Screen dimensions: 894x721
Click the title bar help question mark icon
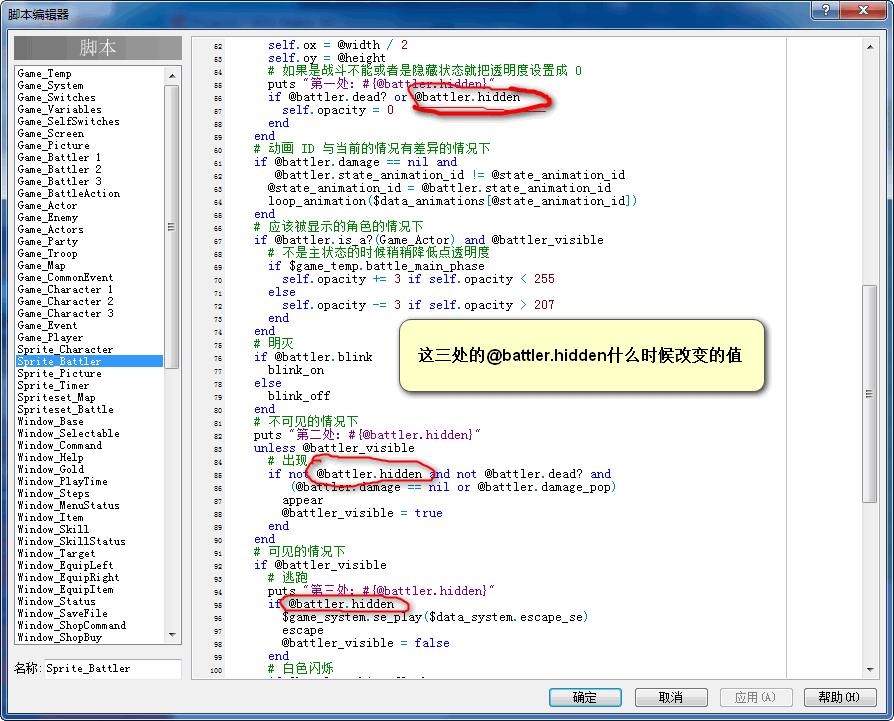(x=826, y=10)
